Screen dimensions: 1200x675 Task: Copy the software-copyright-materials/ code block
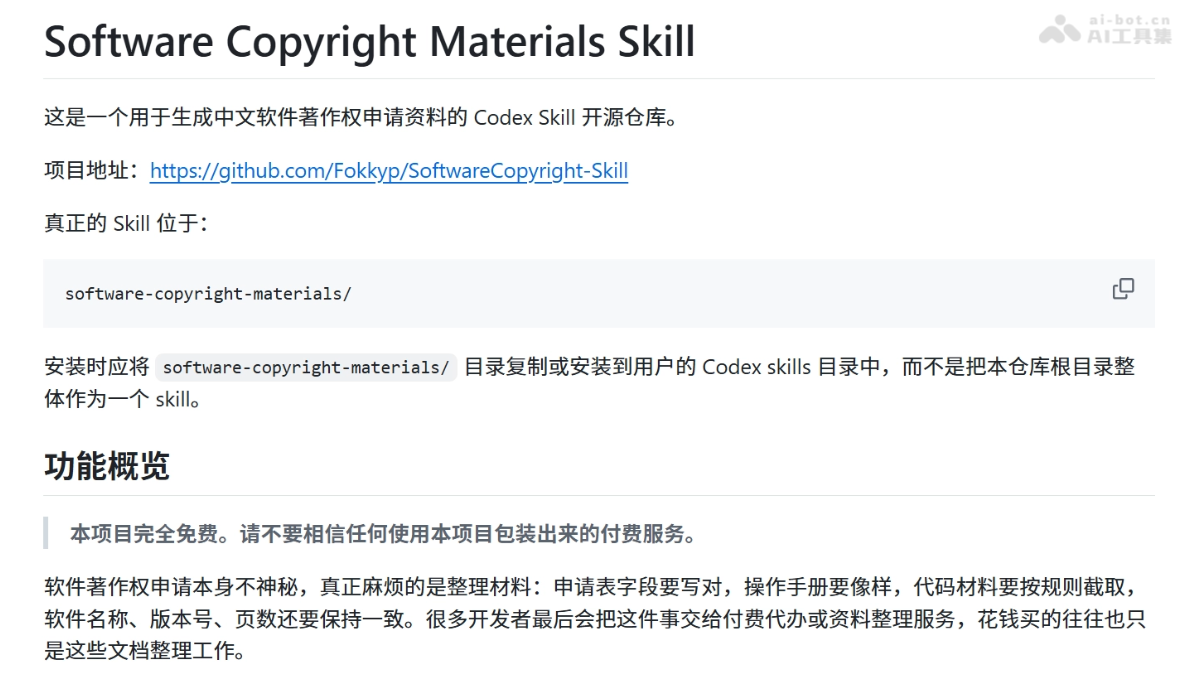click(1123, 289)
